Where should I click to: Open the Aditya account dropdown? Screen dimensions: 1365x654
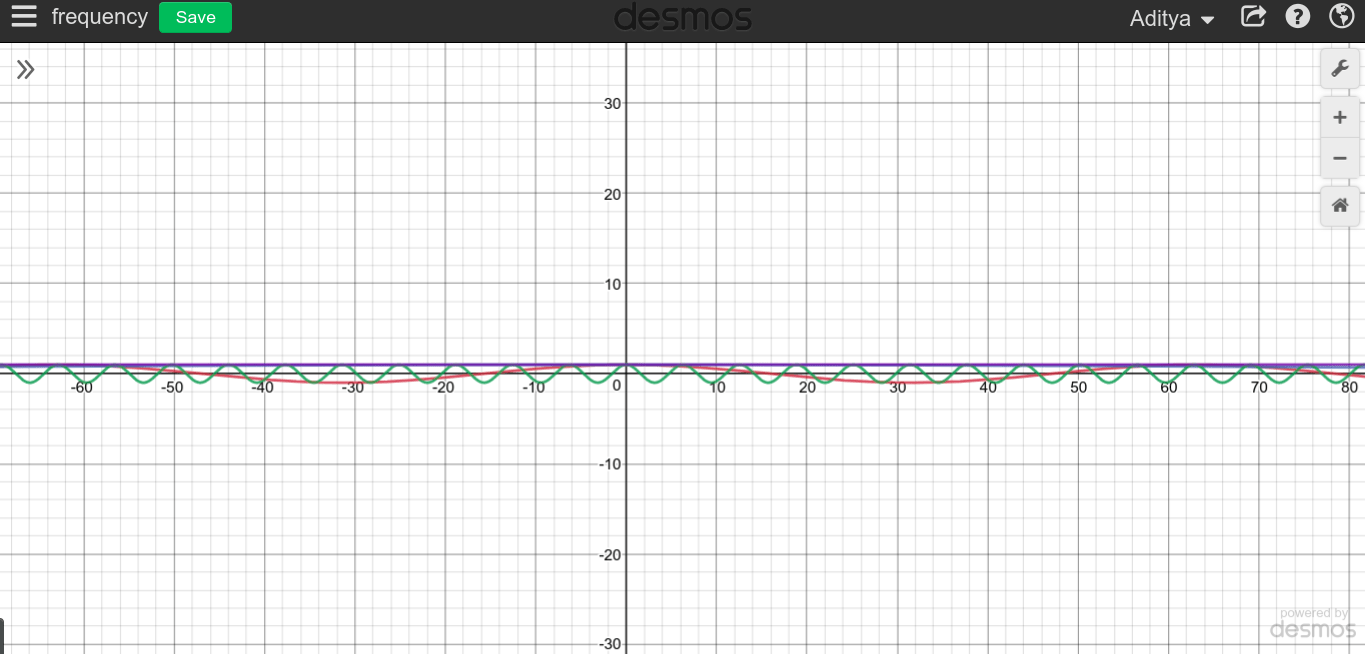click(x=1171, y=17)
